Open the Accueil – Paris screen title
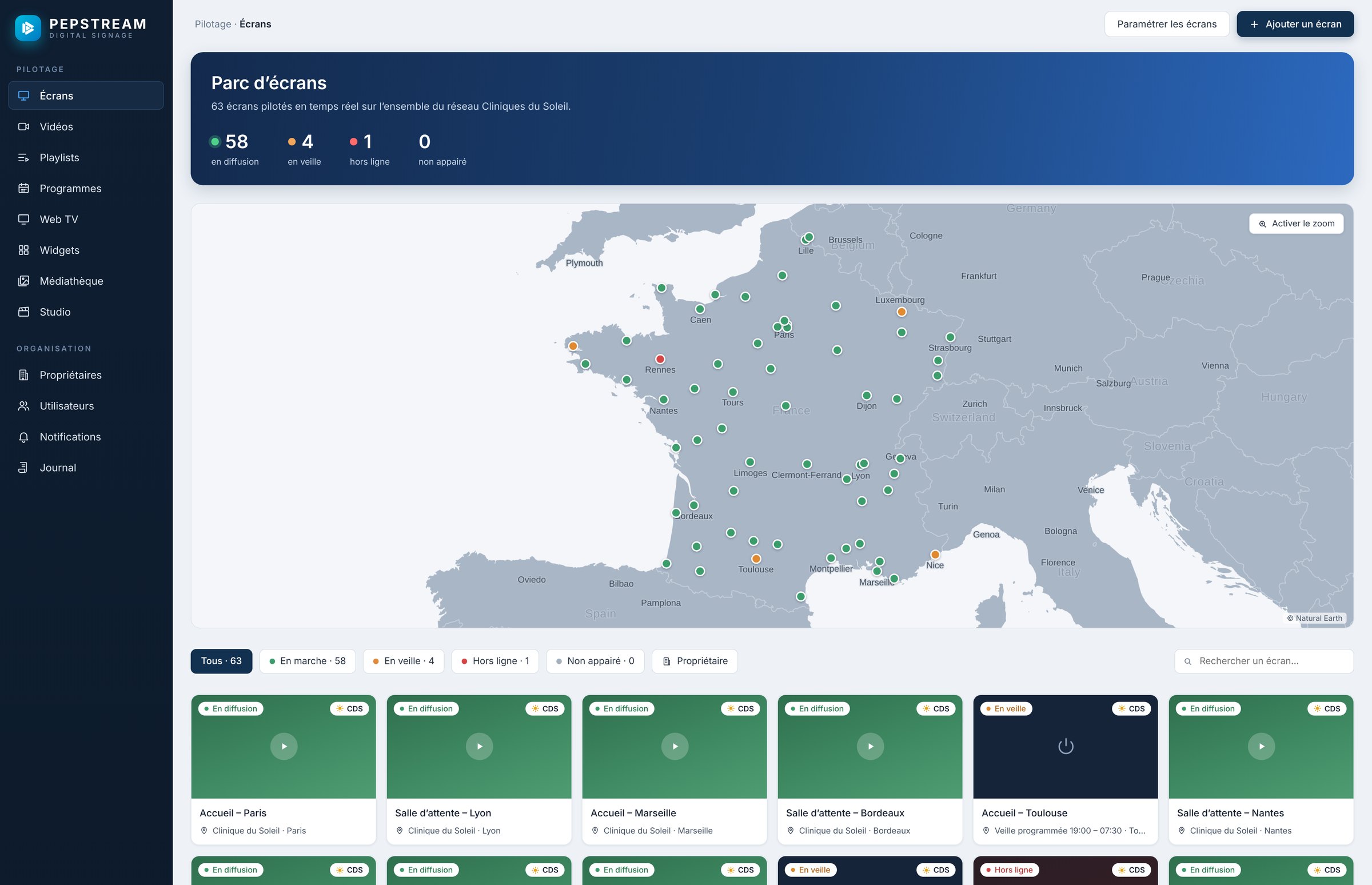 (233, 812)
